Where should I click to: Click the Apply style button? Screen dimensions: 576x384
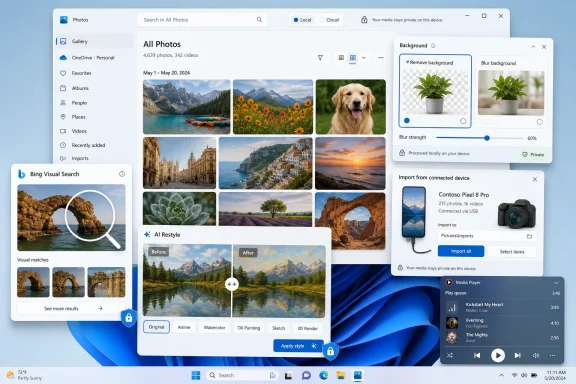pos(298,346)
